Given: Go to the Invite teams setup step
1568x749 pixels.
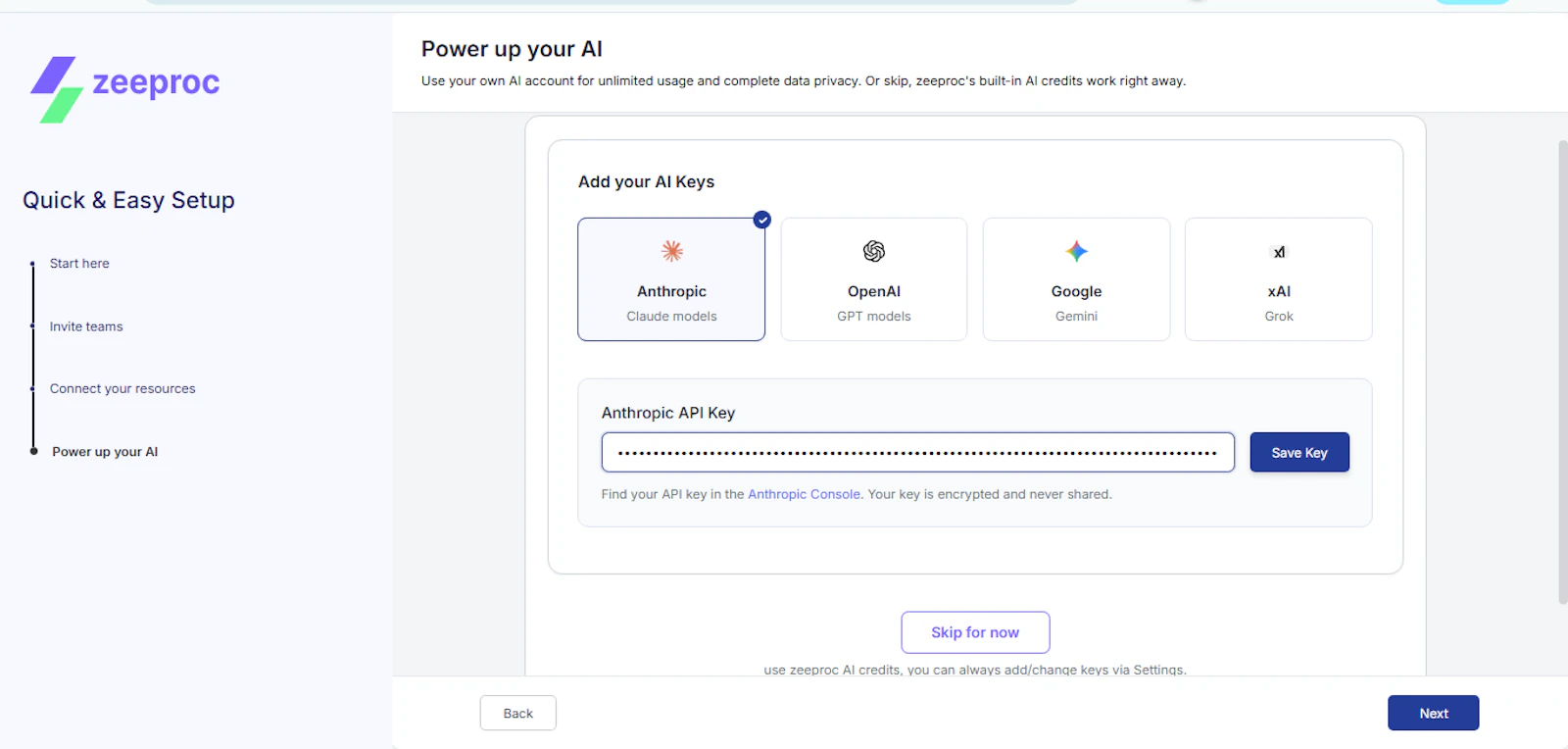Looking at the screenshot, I should pos(86,326).
